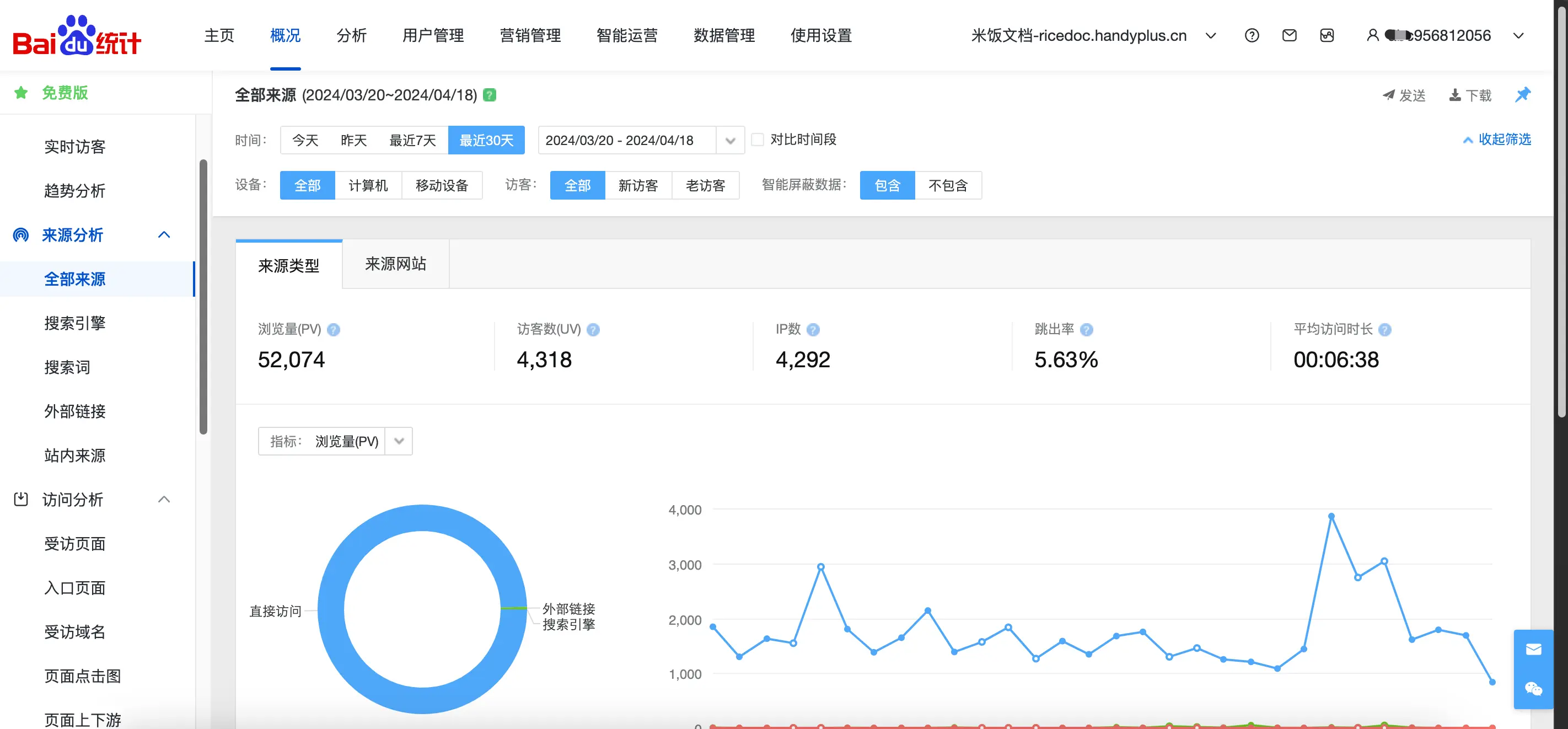Click the 发送 paper plane icon
The image size is (1568, 729).
(x=1388, y=95)
